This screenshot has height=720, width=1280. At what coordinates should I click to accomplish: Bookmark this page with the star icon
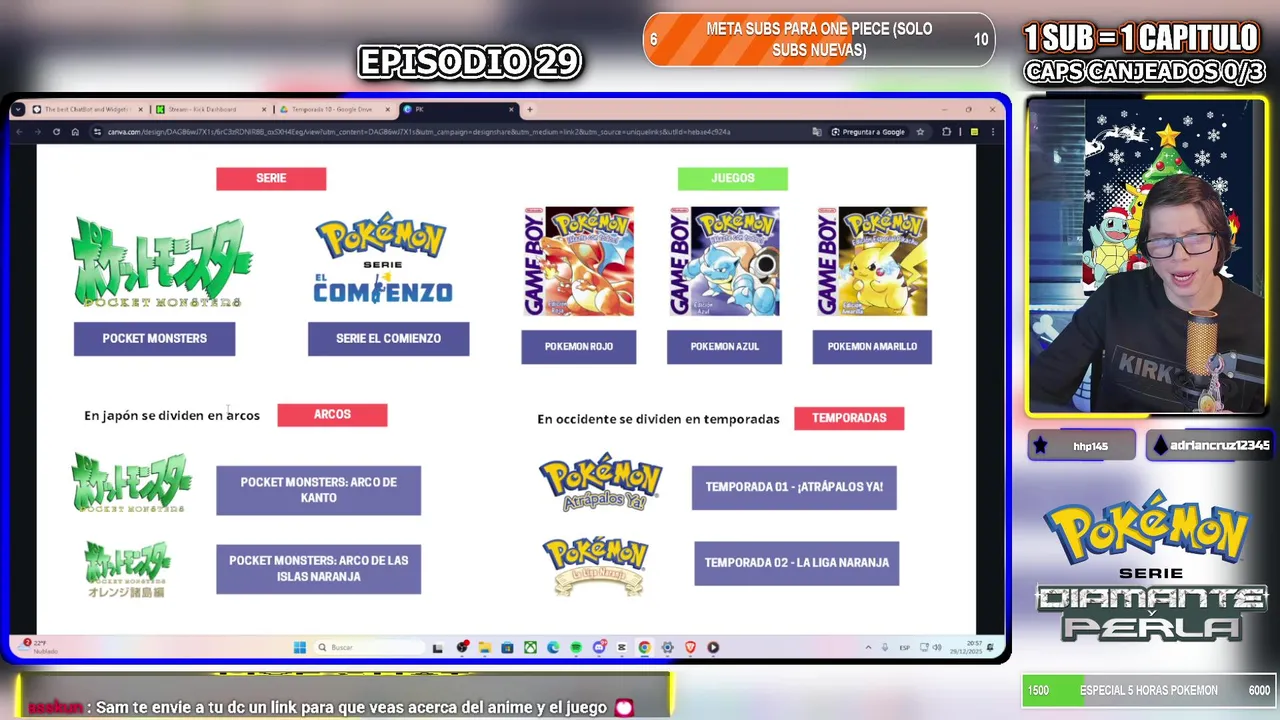click(920, 132)
